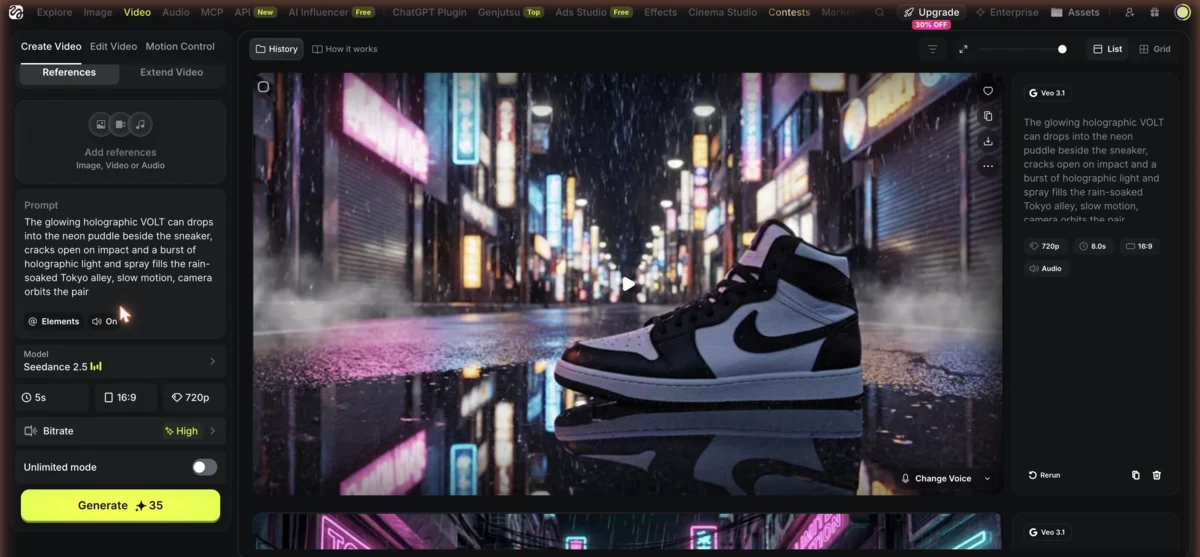
Task: Open the Explore menu
Action: (x=54, y=13)
